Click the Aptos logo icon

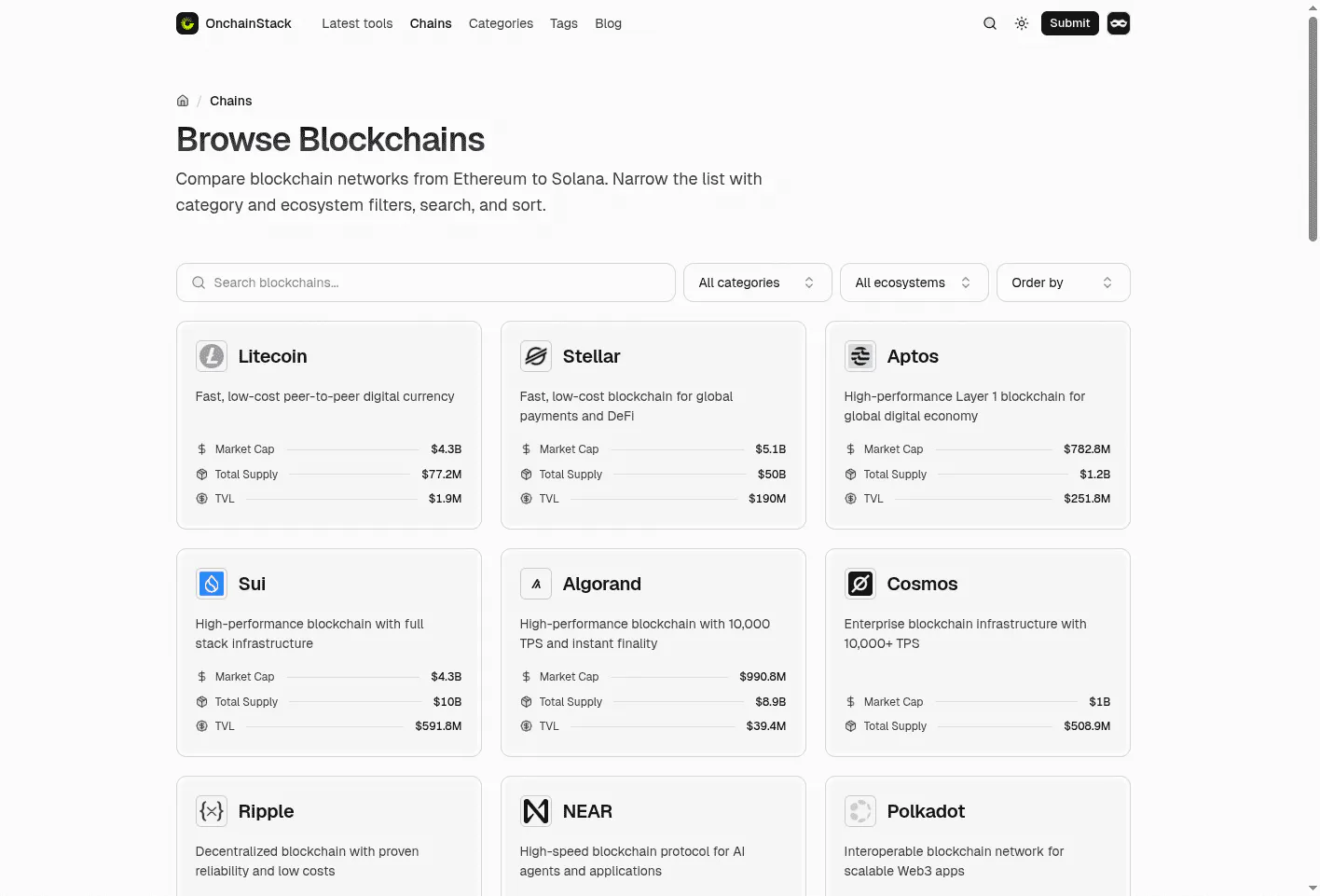[860, 356]
